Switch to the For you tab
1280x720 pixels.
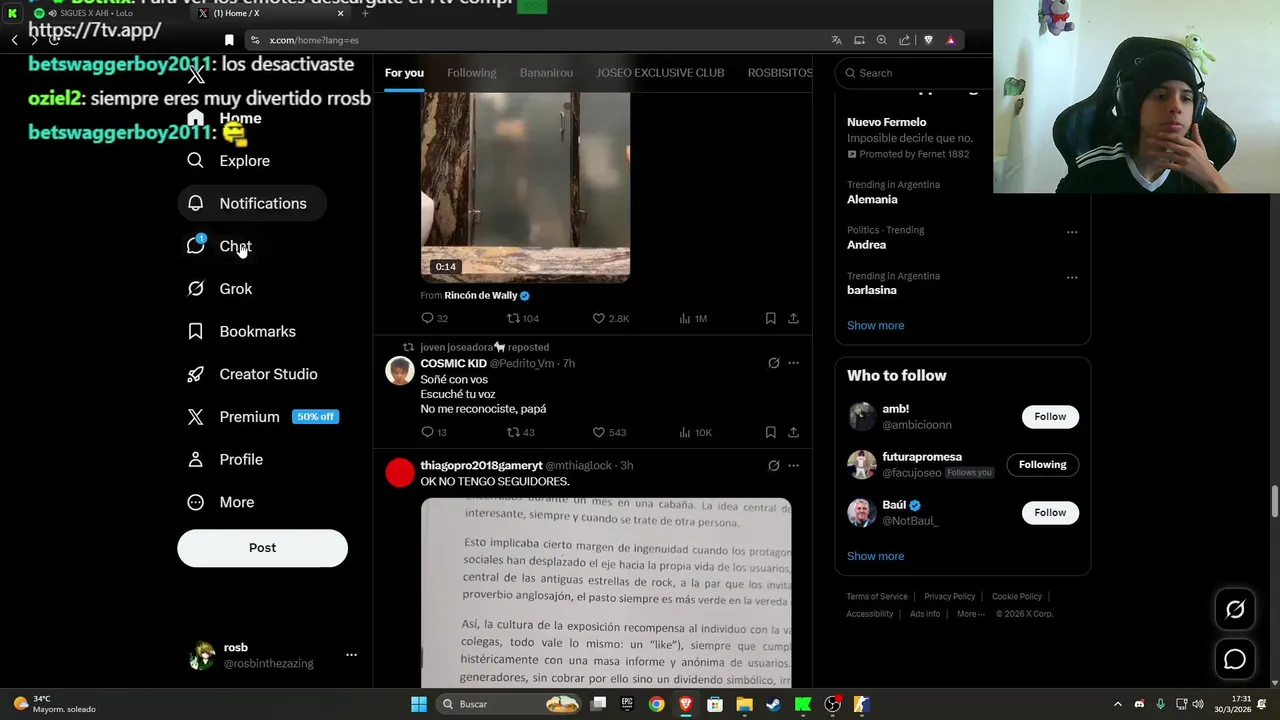tap(404, 73)
